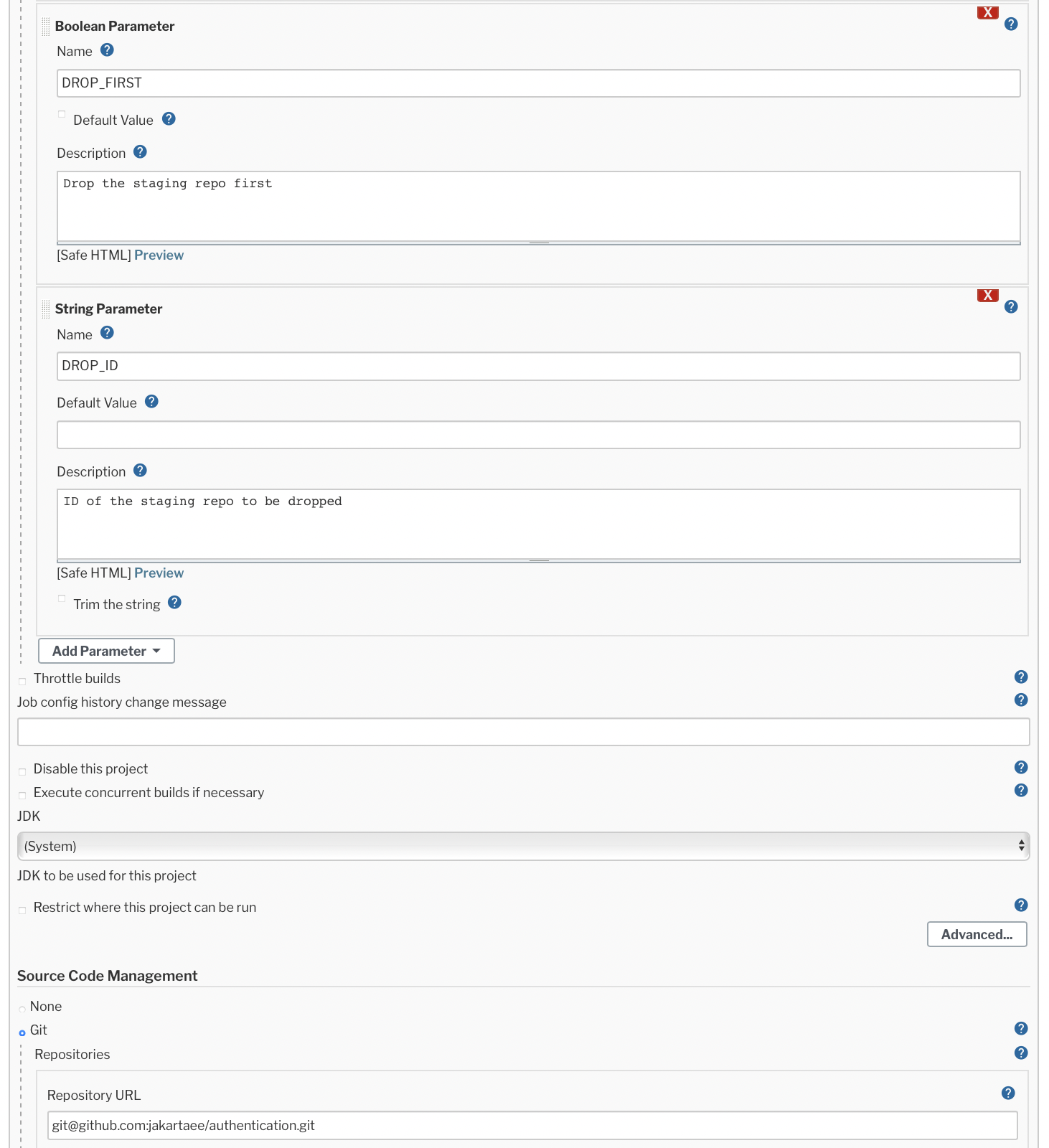
Task: Delete the String Parameter with red X
Action: point(987,296)
